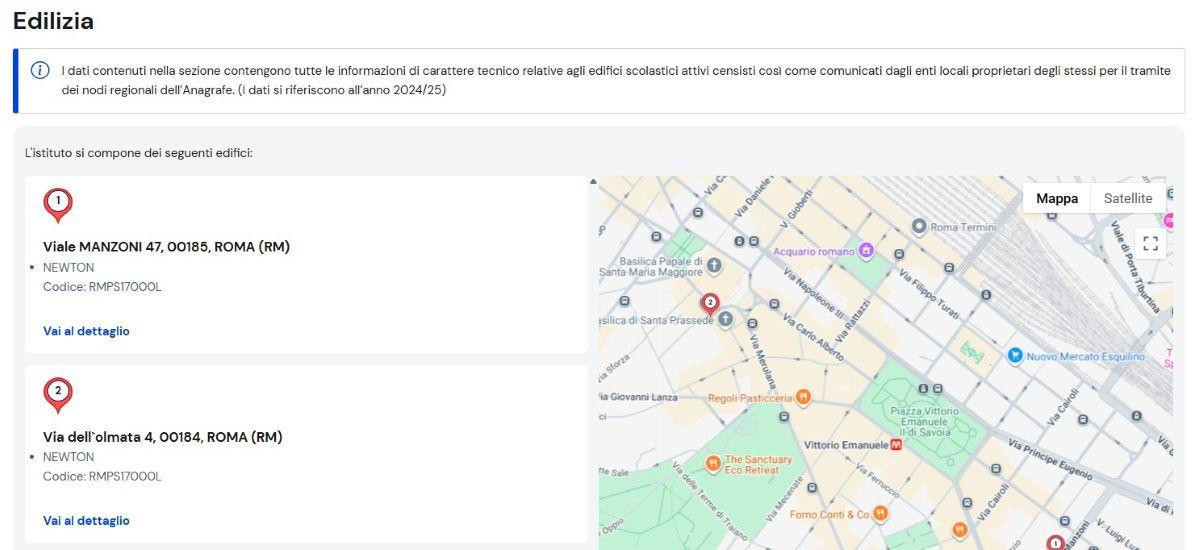Viewport: 1200px width, 550px height.
Task: Click the red pin 2 beside Via dell'Olmata
Action: pyautogui.click(x=58, y=394)
